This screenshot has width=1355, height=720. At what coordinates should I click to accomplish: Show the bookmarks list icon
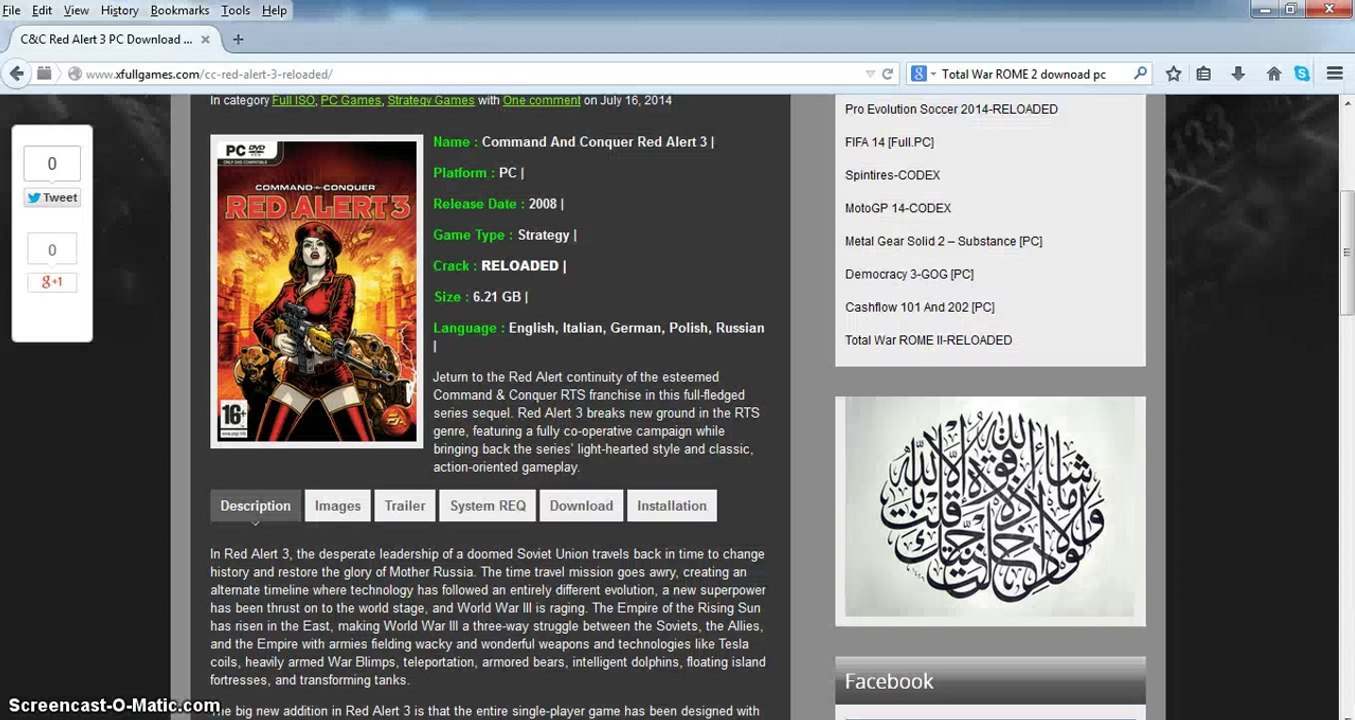[1204, 74]
